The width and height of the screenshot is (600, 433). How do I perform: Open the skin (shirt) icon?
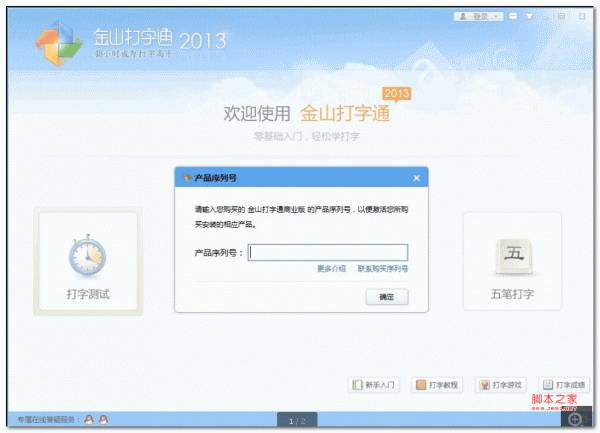tap(529, 16)
